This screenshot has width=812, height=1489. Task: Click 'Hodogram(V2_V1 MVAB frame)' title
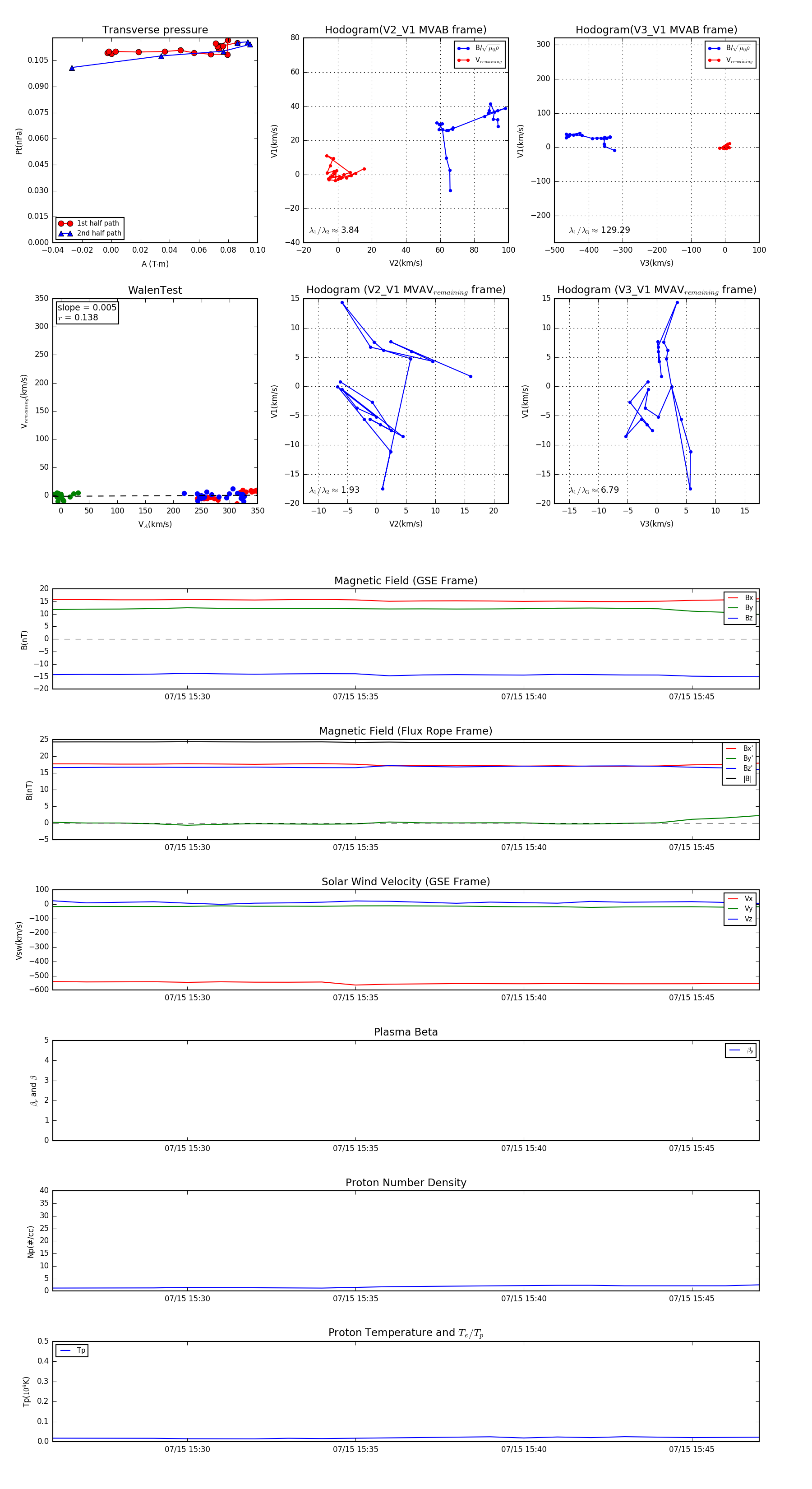point(405,29)
